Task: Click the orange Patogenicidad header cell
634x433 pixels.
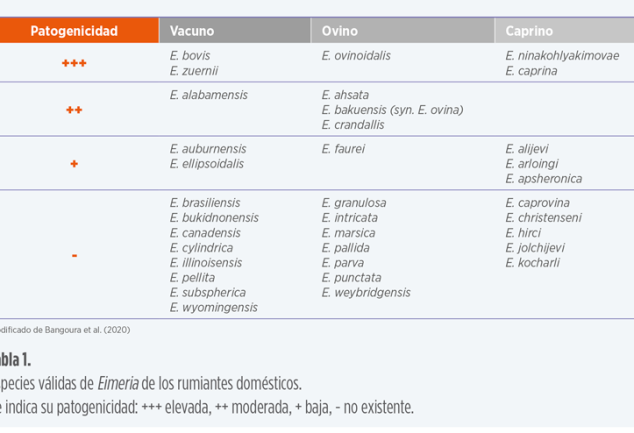Action: pyautogui.click(x=74, y=31)
